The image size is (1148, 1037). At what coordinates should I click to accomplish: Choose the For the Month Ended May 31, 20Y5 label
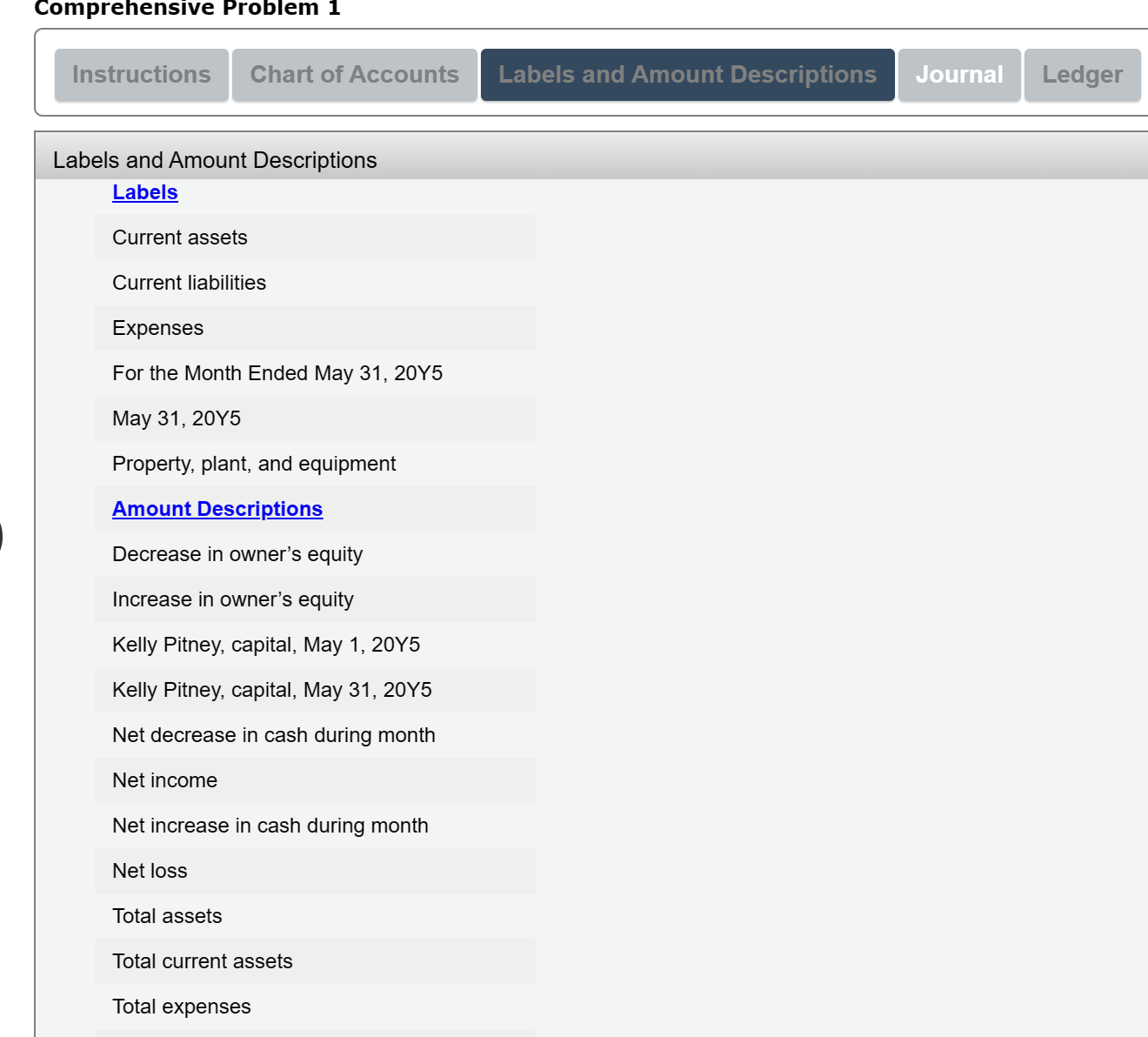pos(277,373)
